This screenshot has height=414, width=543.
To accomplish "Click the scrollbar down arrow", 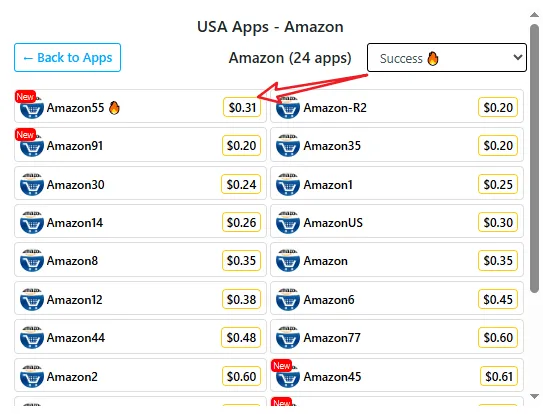I will click(534, 396).
